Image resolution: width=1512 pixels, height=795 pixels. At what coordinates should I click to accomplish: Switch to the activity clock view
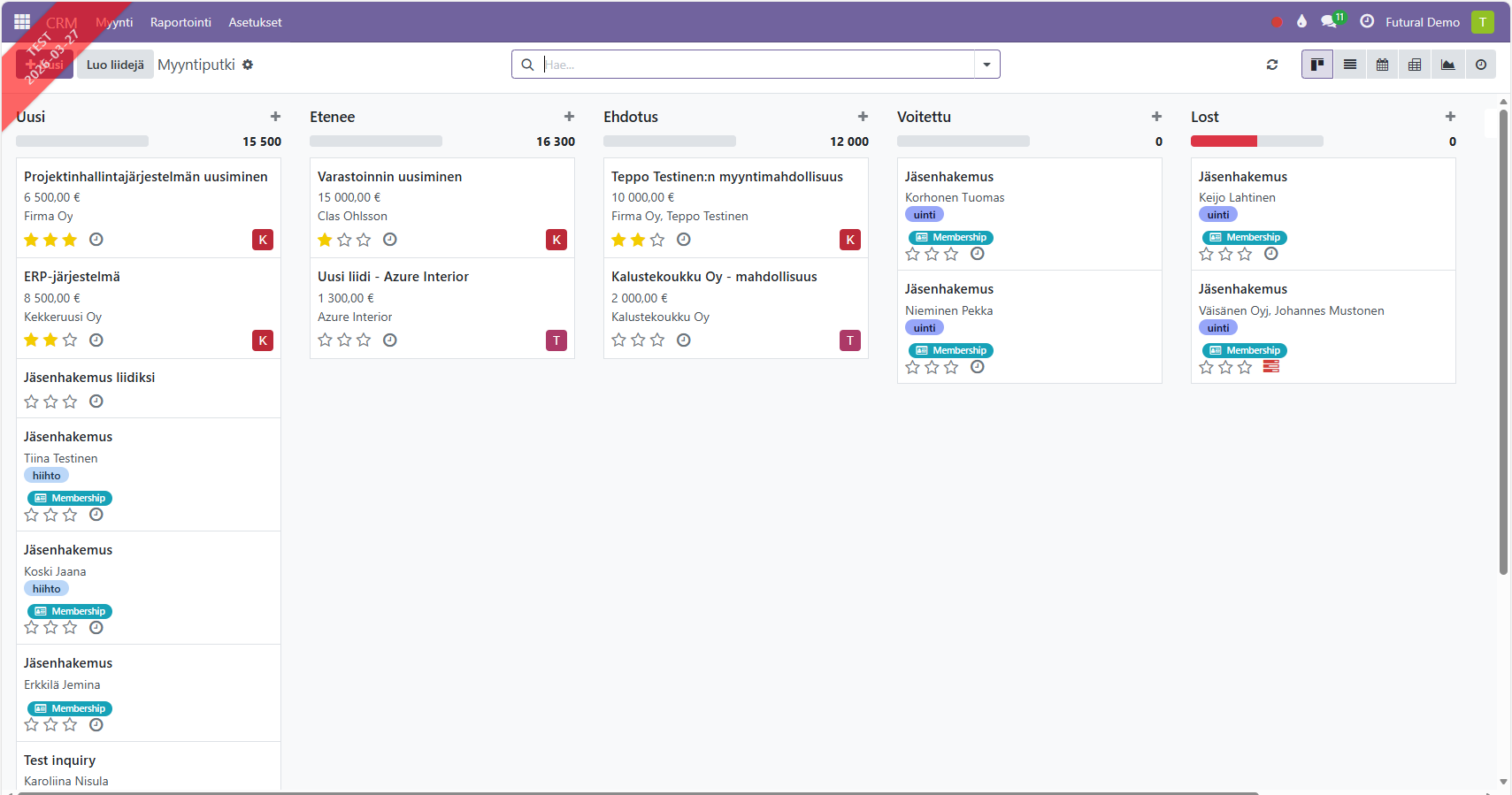1481,65
